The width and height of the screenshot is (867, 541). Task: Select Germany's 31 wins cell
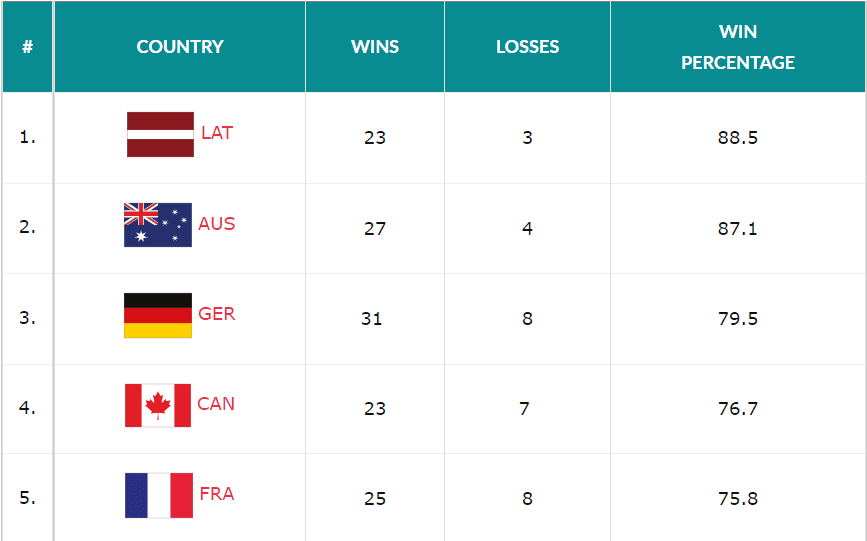[x=375, y=319]
